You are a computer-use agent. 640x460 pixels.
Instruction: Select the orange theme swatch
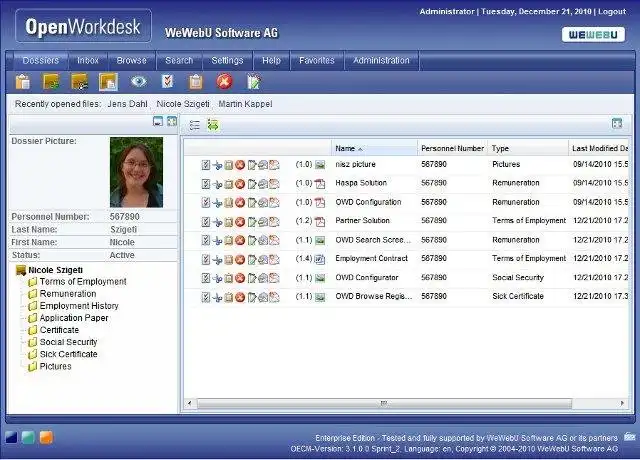[46, 437]
